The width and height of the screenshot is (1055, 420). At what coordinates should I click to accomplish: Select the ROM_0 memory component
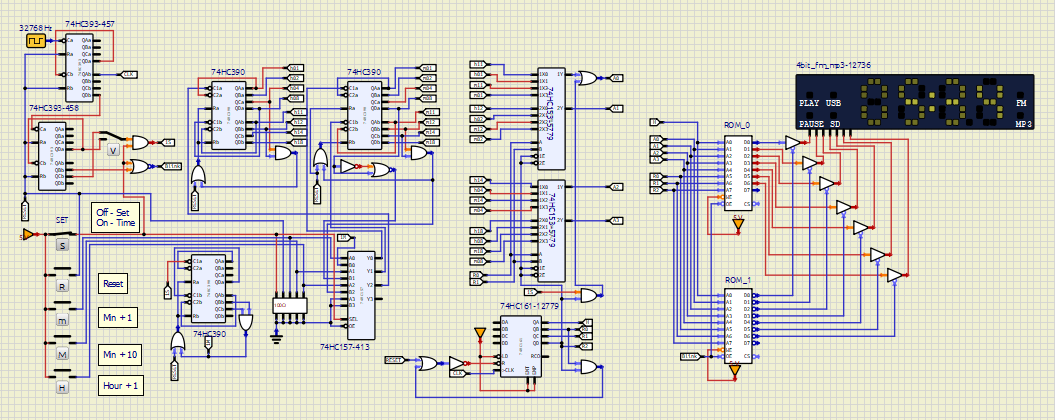[x=737, y=170]
